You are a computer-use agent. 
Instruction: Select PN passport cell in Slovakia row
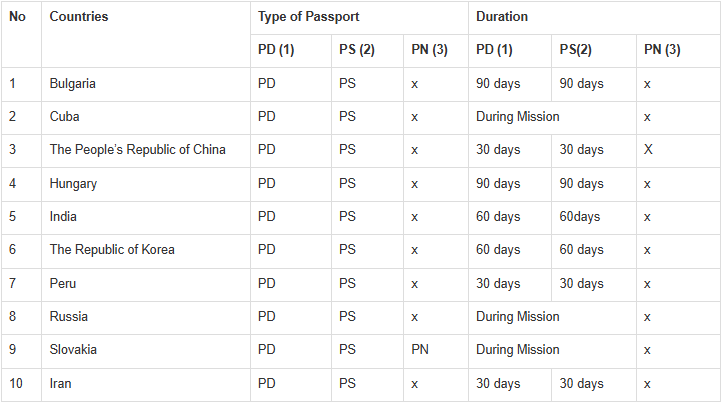click(421, 350)
